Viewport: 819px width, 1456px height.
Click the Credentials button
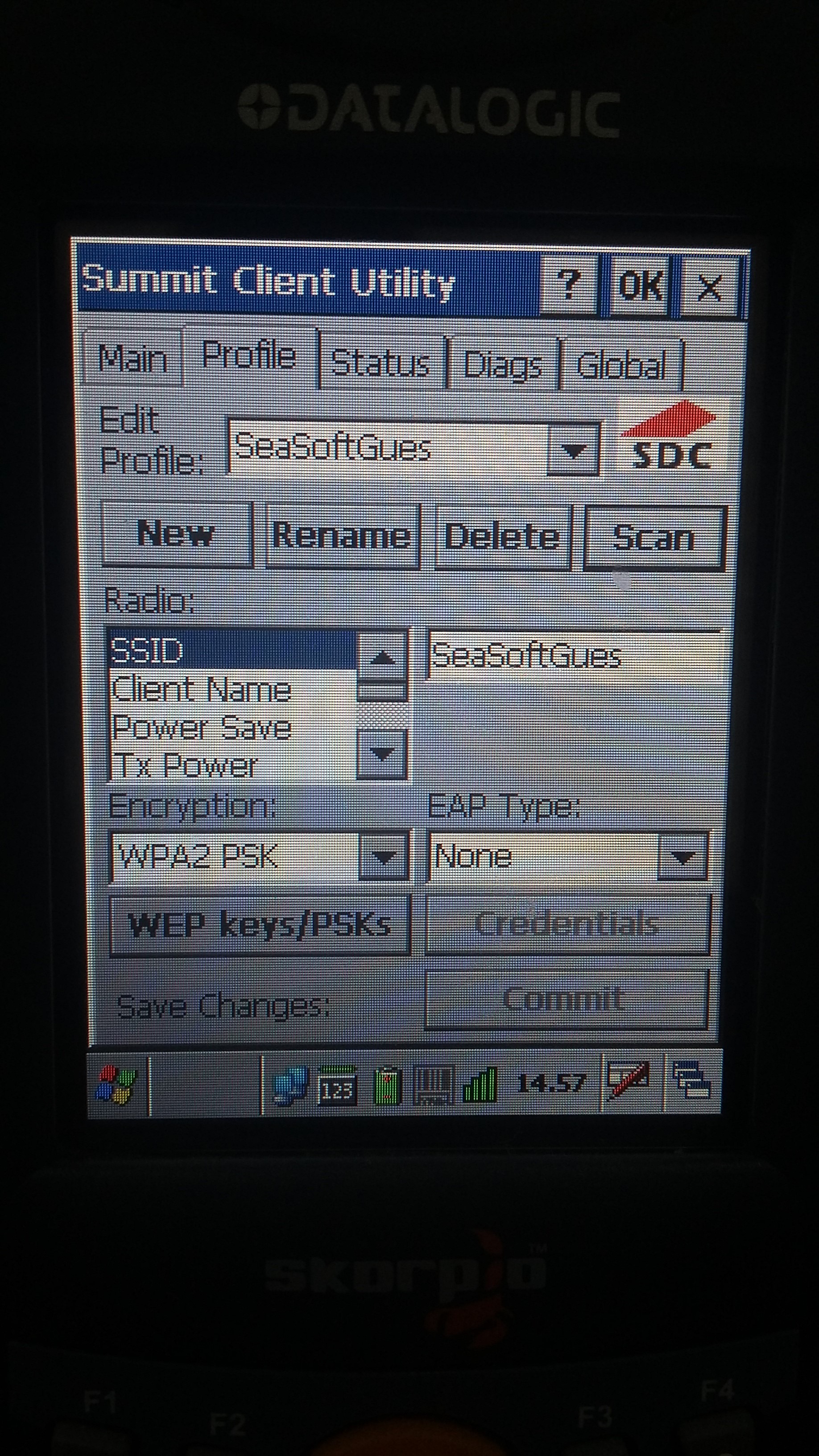tap(567, 925)
